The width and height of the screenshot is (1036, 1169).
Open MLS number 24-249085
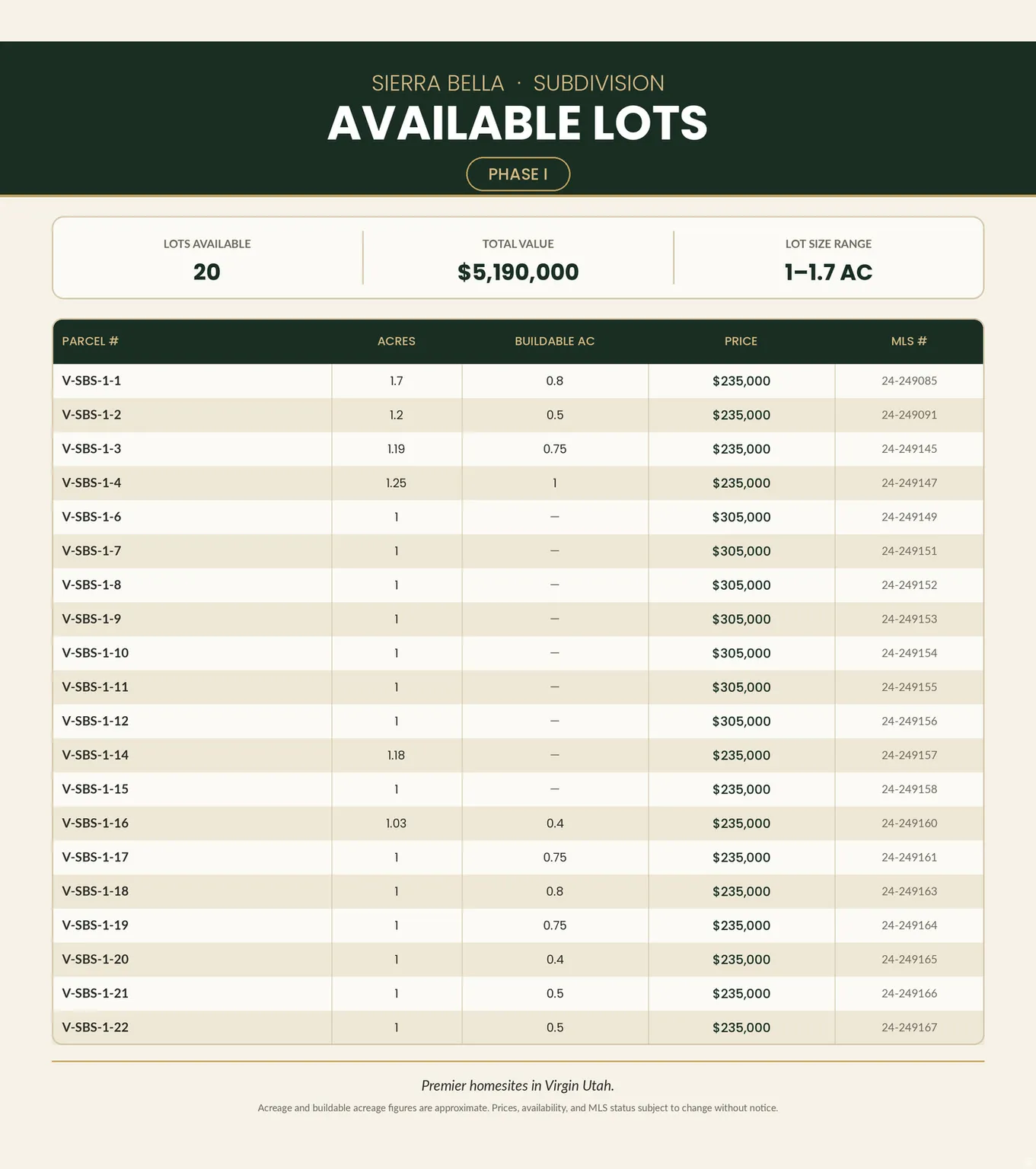pyautogui.click(x=909, y=381)
